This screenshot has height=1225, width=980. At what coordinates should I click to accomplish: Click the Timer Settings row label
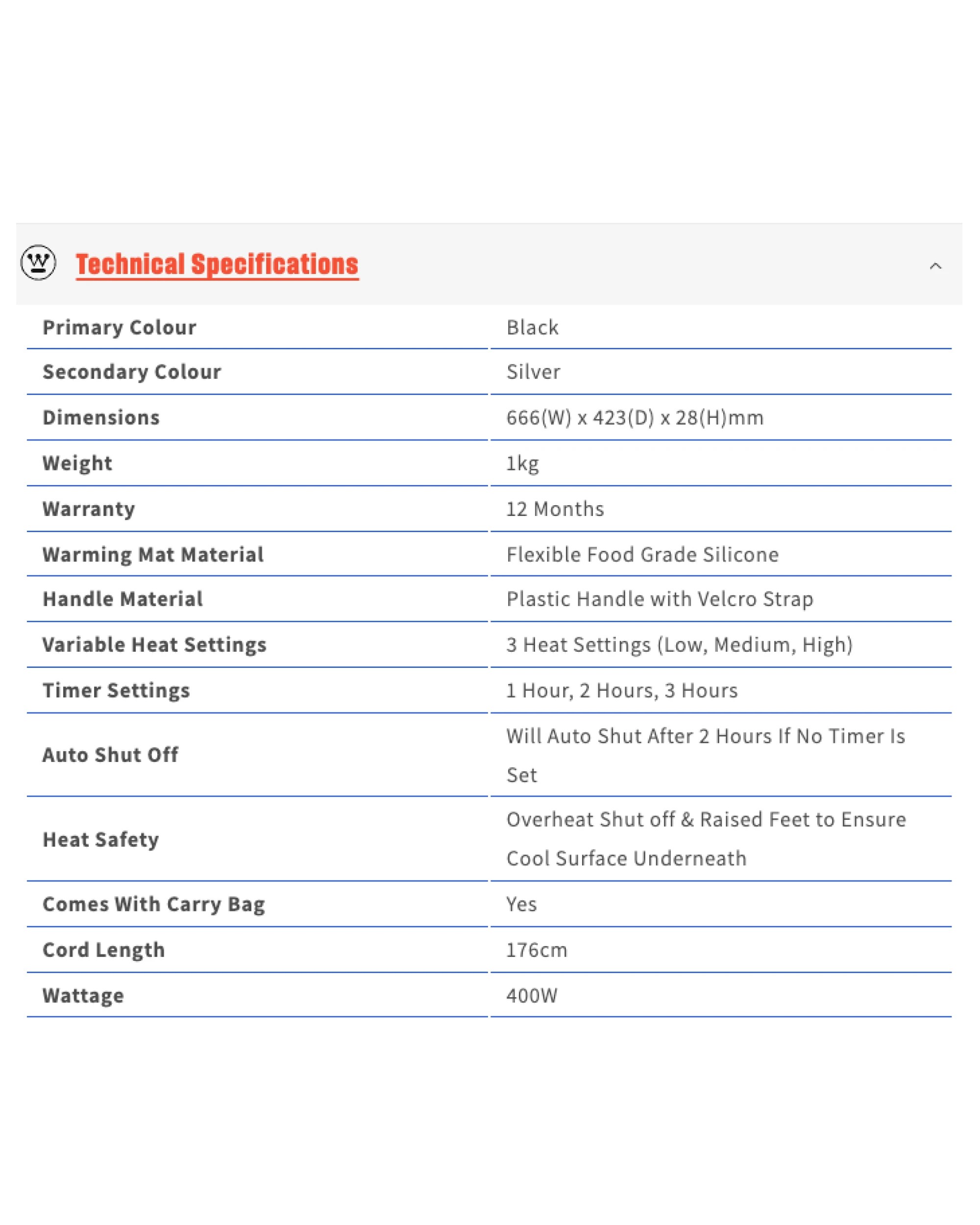pyautogui.click(x=117, y=690)
